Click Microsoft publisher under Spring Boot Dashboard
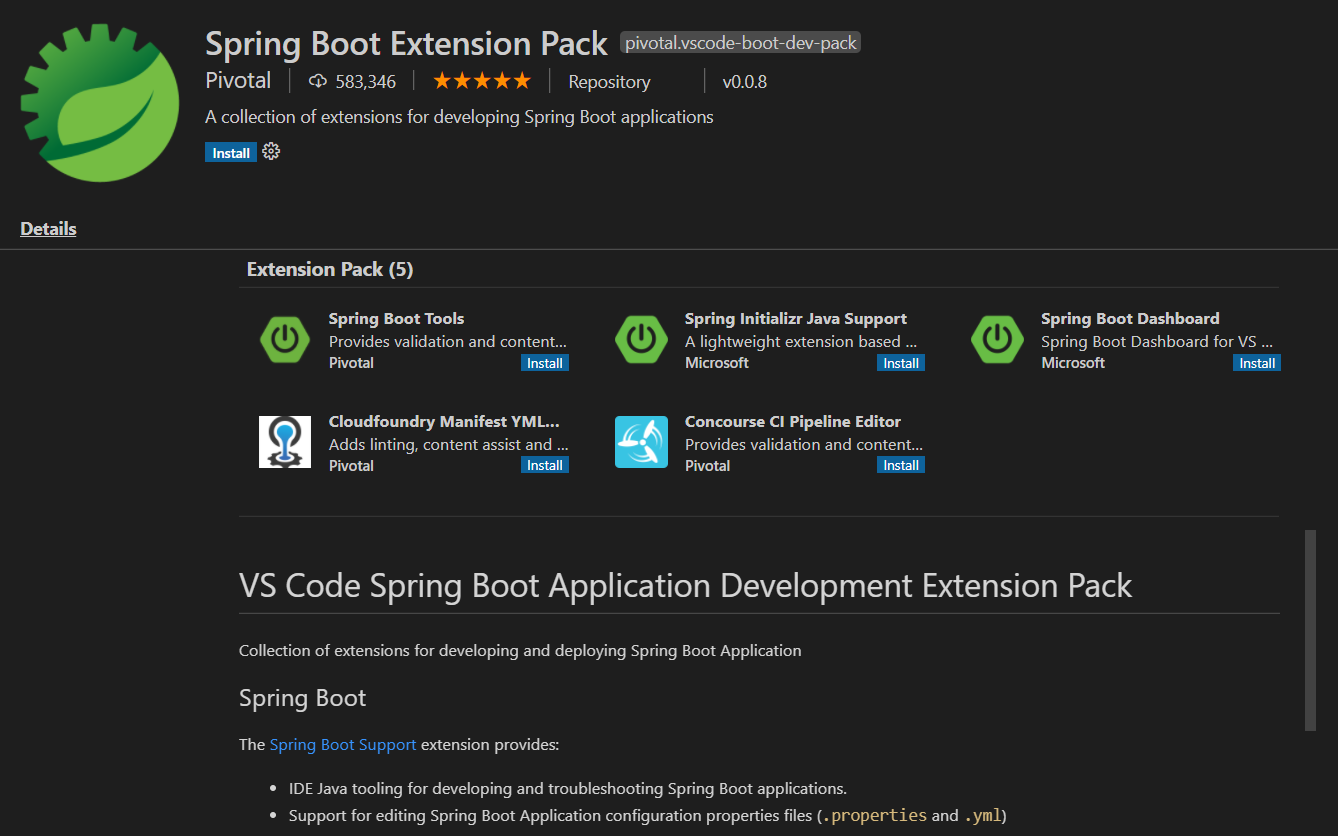1338x836 pixels. coord(1073,363)
